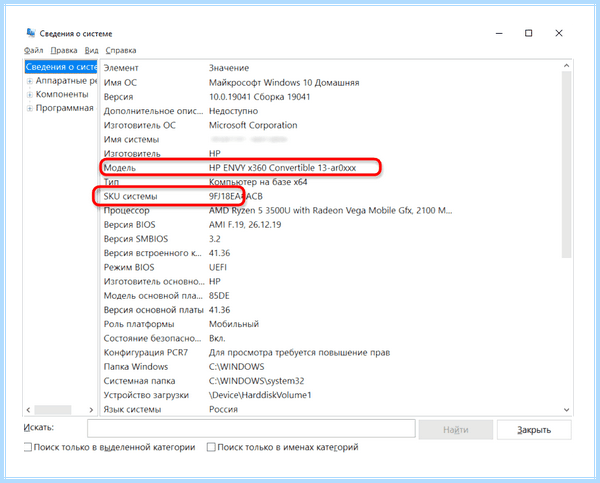Viewport: 600px width, 483px height.
Task: Select the Версия BIOS row
Action: point(331,225)
